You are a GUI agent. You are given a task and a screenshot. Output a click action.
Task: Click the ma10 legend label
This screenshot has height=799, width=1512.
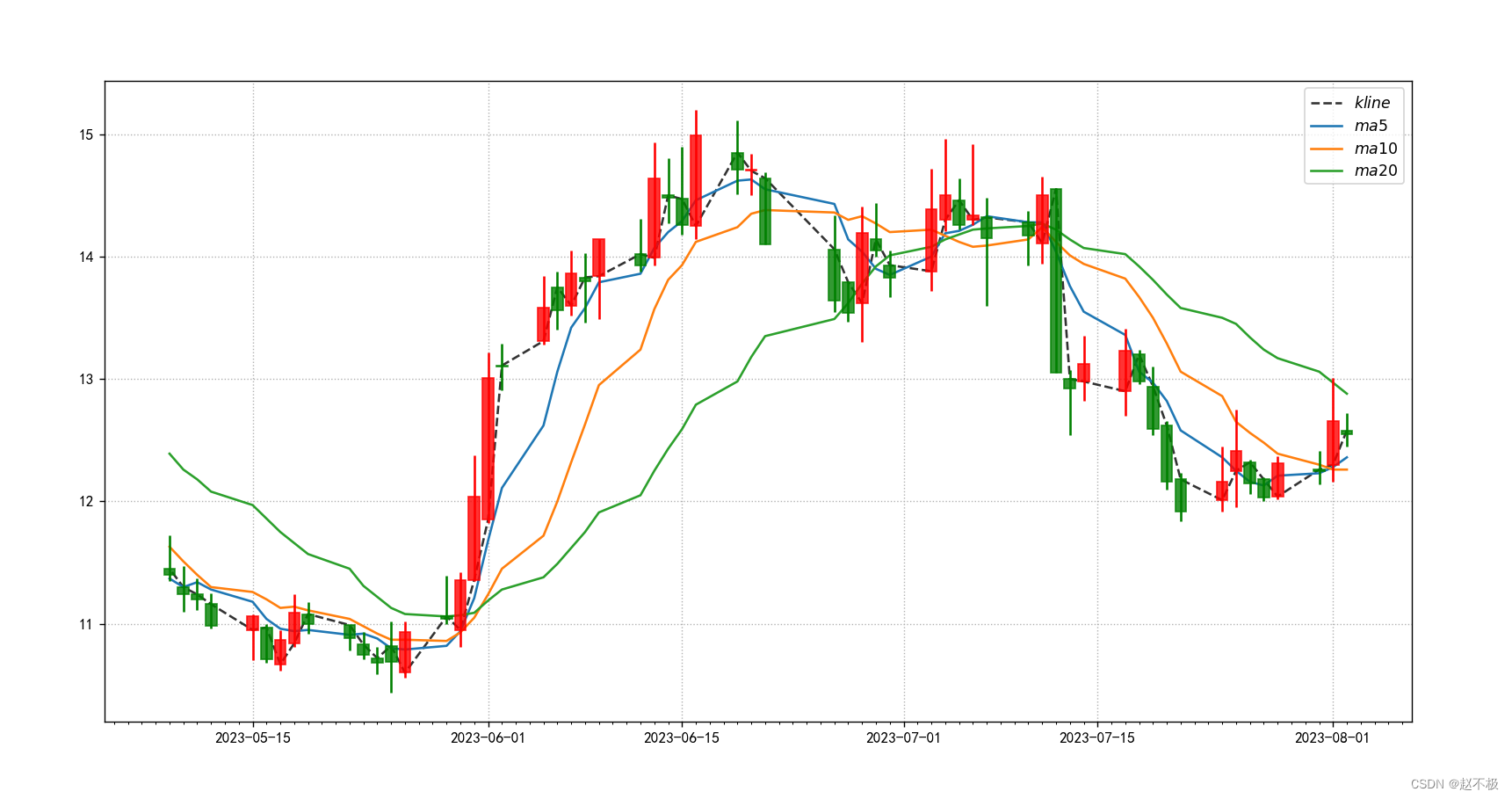pos(1375,149)
